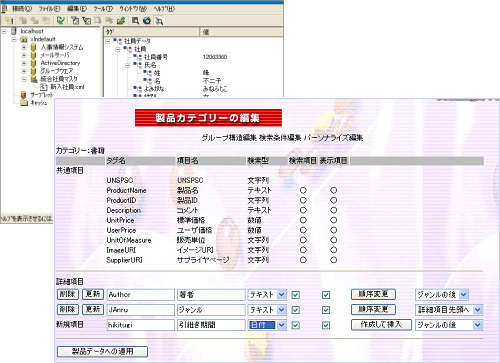
Task: Click the tag name field containing hikitugi
Action: (x=141, y=325)
